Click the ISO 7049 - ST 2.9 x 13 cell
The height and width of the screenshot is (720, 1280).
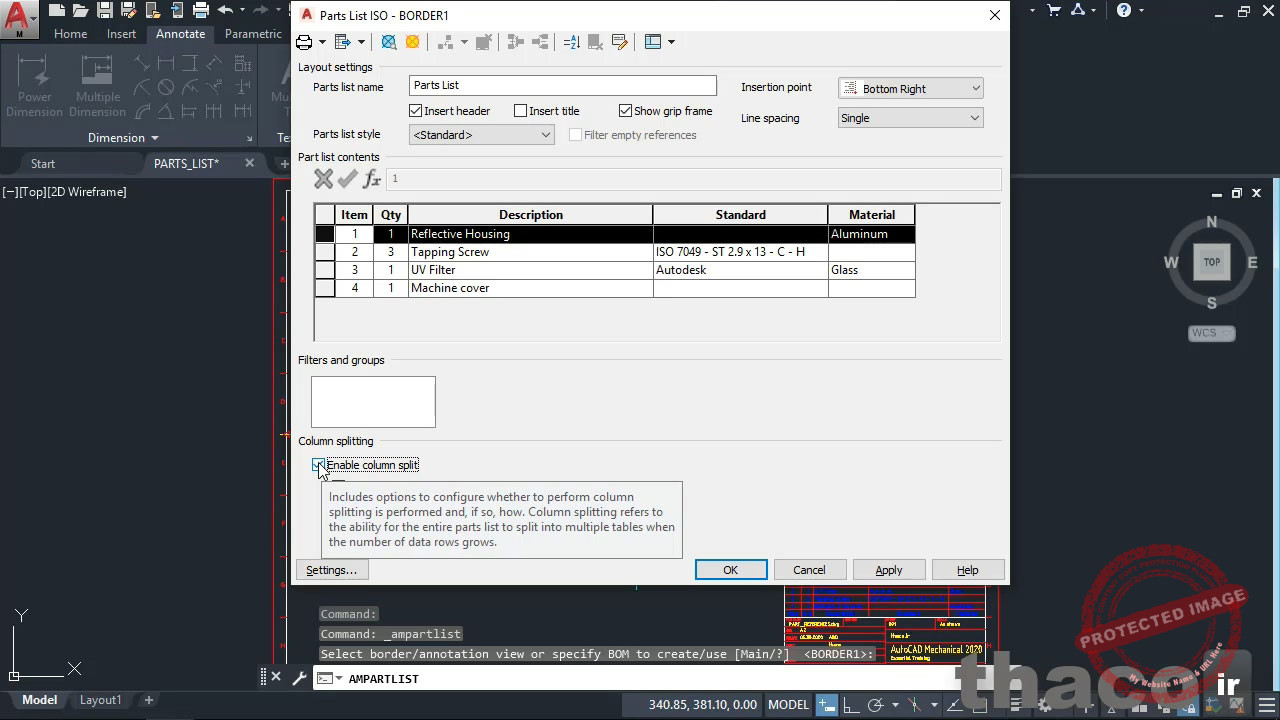pos(740,252)
